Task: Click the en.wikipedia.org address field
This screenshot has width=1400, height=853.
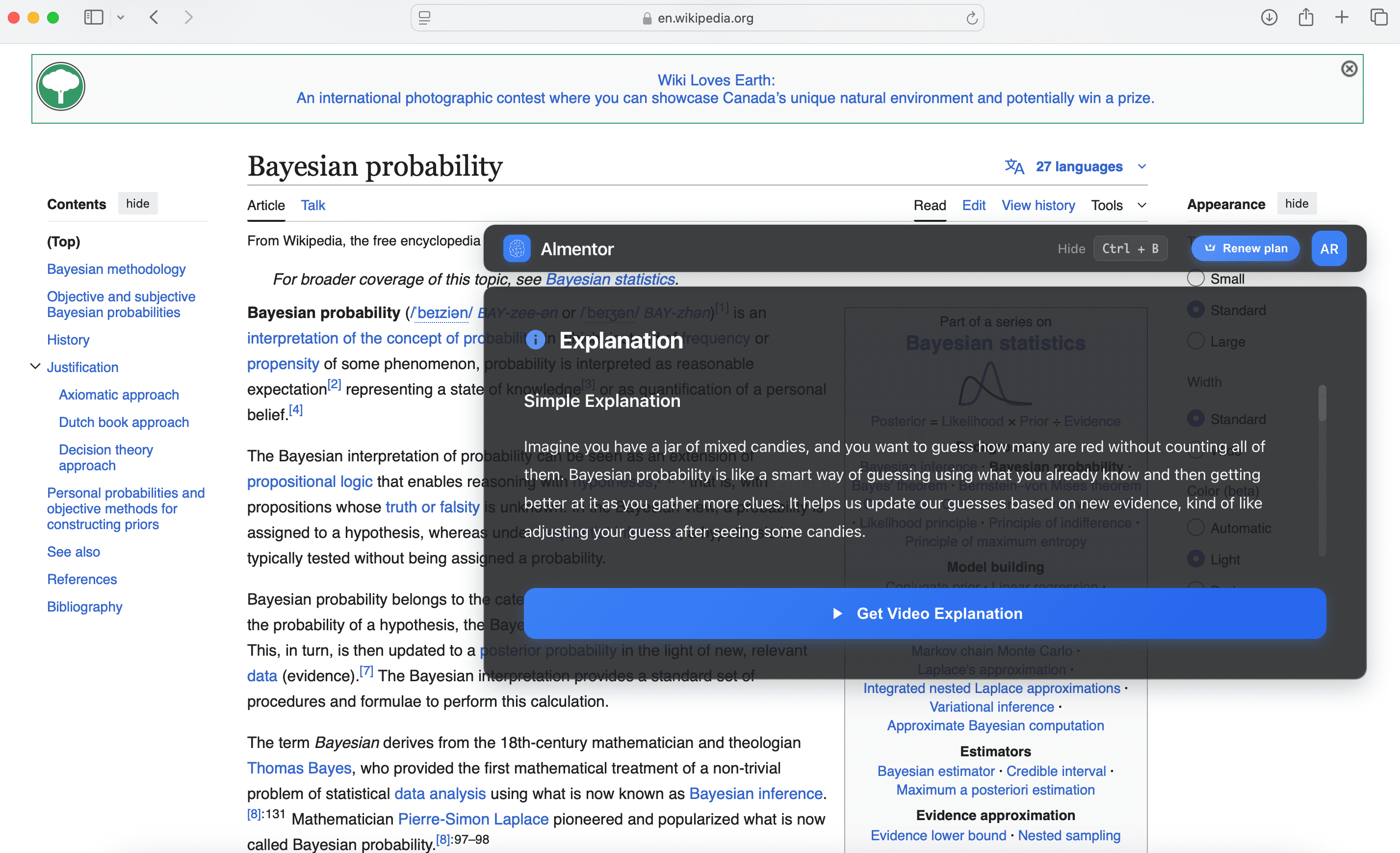Action: coord(698,18)
